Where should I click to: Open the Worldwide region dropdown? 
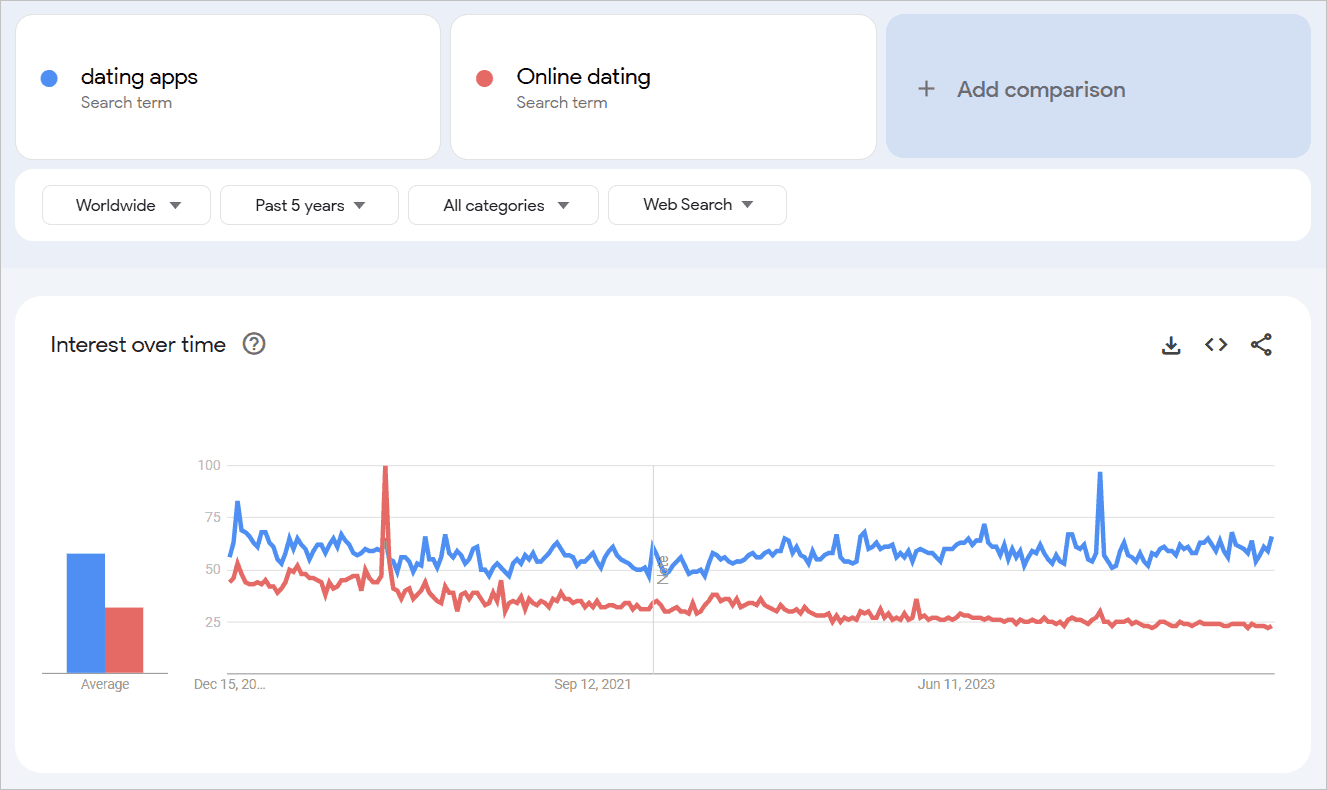[x=126, y=205]
